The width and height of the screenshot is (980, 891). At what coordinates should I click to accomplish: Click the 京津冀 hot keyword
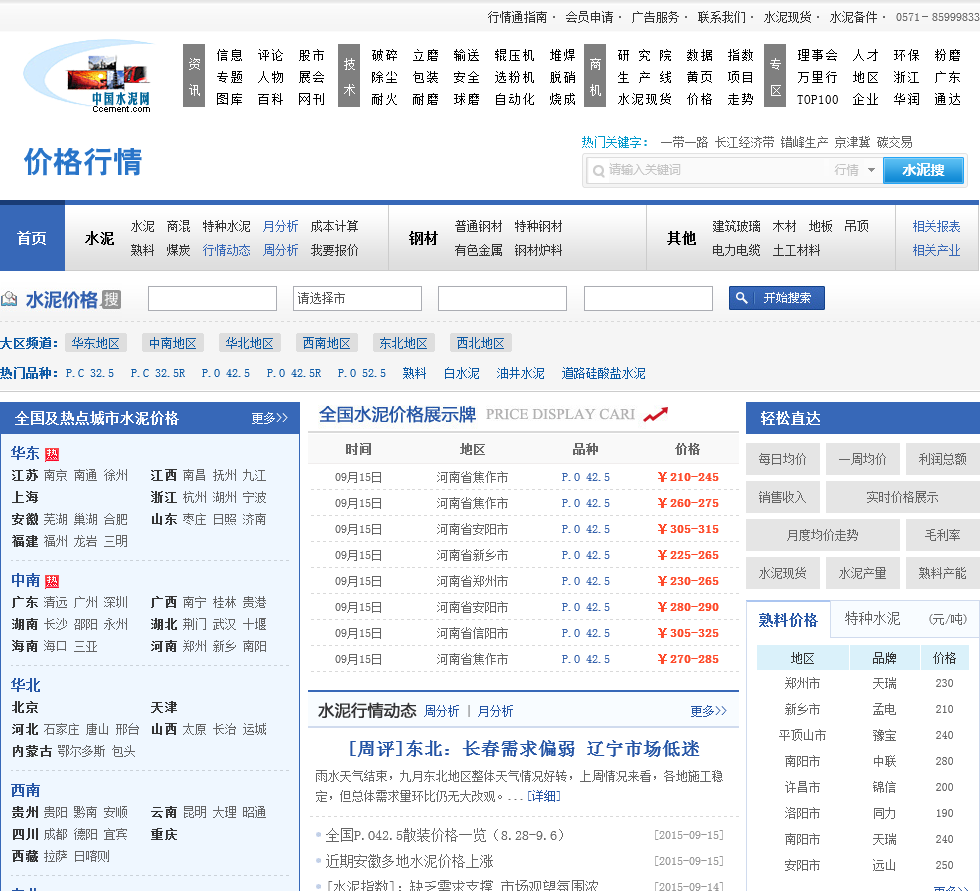(852, 142)
